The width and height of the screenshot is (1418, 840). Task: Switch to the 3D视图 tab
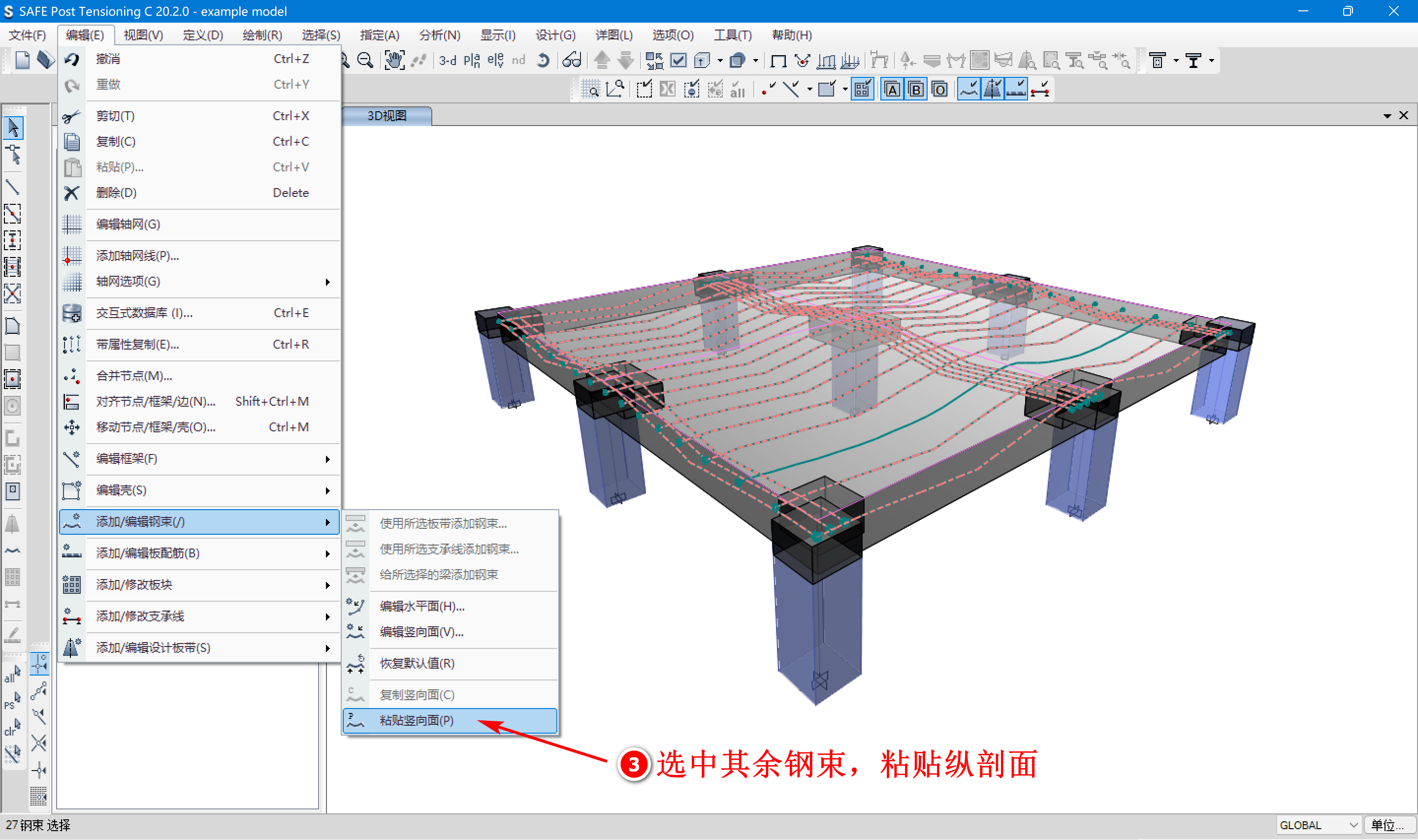click(x=387, y=116)
